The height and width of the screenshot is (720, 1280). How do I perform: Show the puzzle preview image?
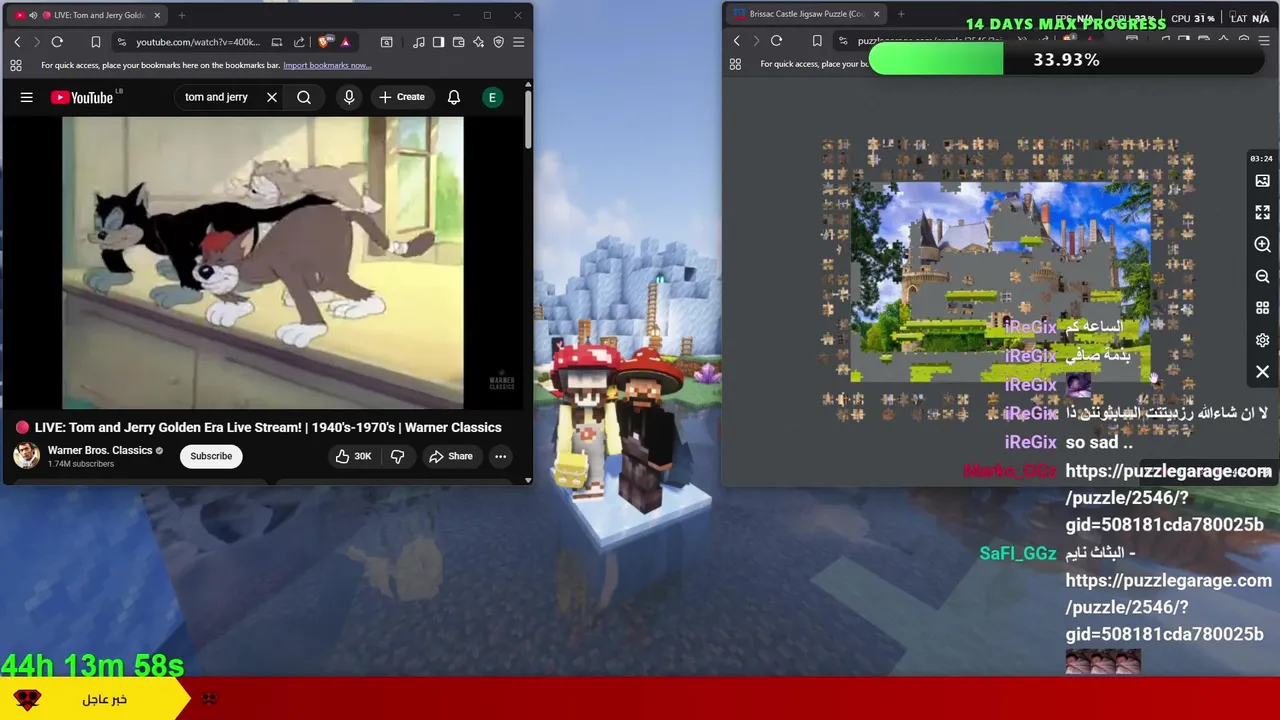click(x=1262, y=181)
